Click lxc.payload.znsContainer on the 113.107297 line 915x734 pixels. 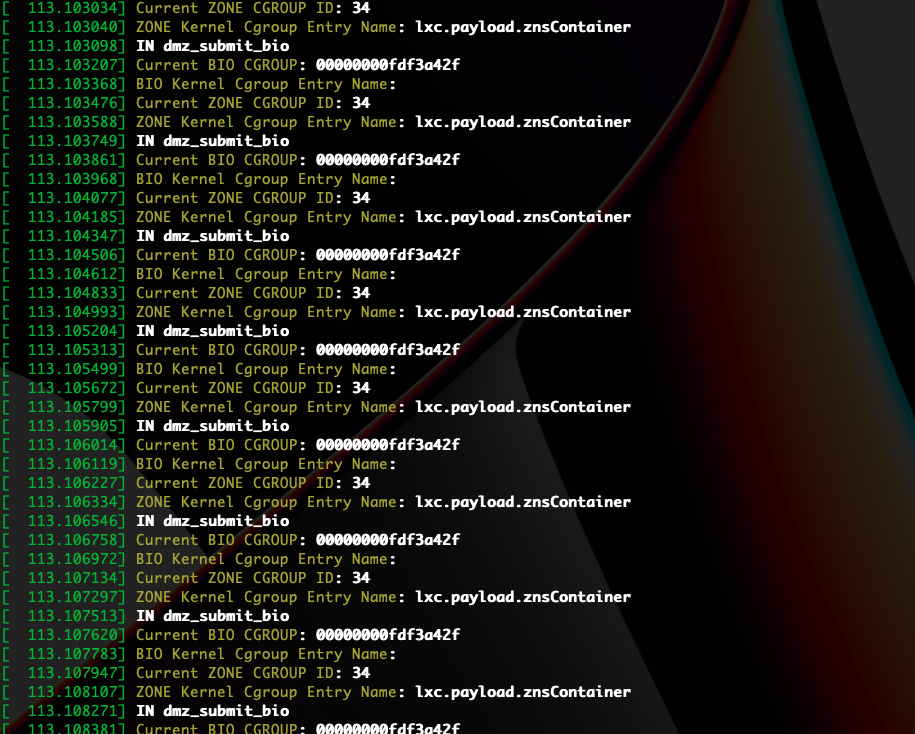coord(523,597)
